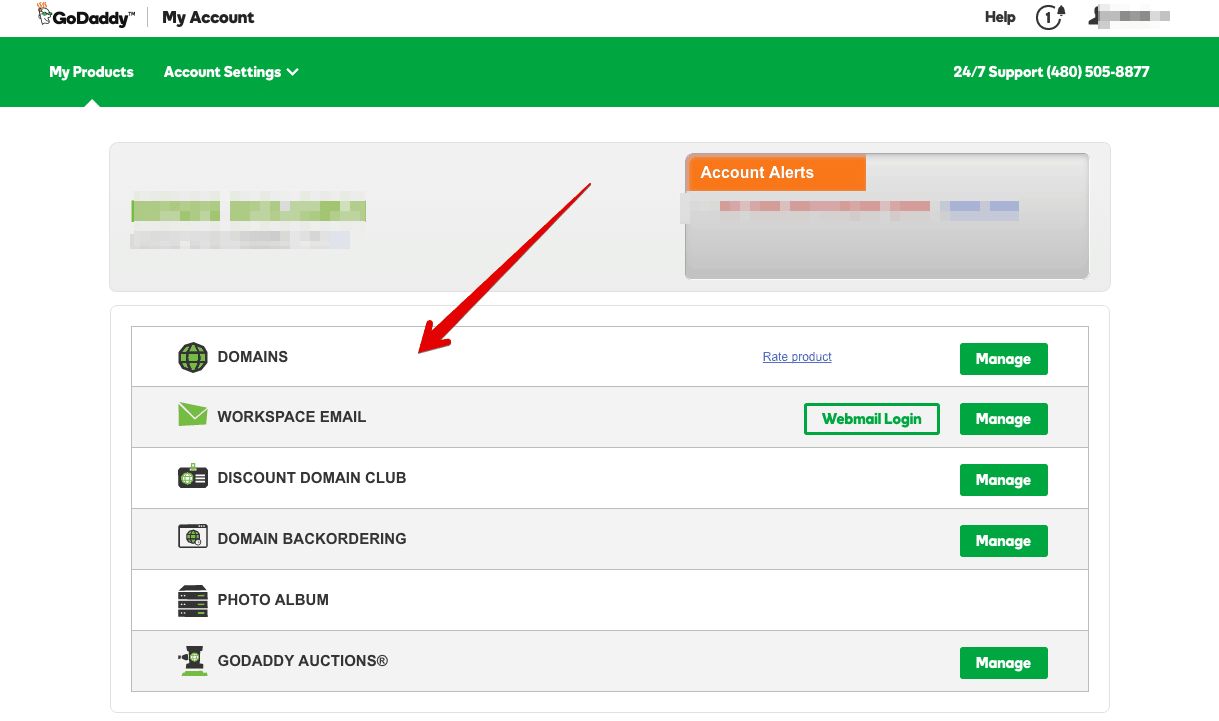Click the Discount Domain Club icon
The width and height of the screenshot is (1219, 721).
(x=193, y=477)
